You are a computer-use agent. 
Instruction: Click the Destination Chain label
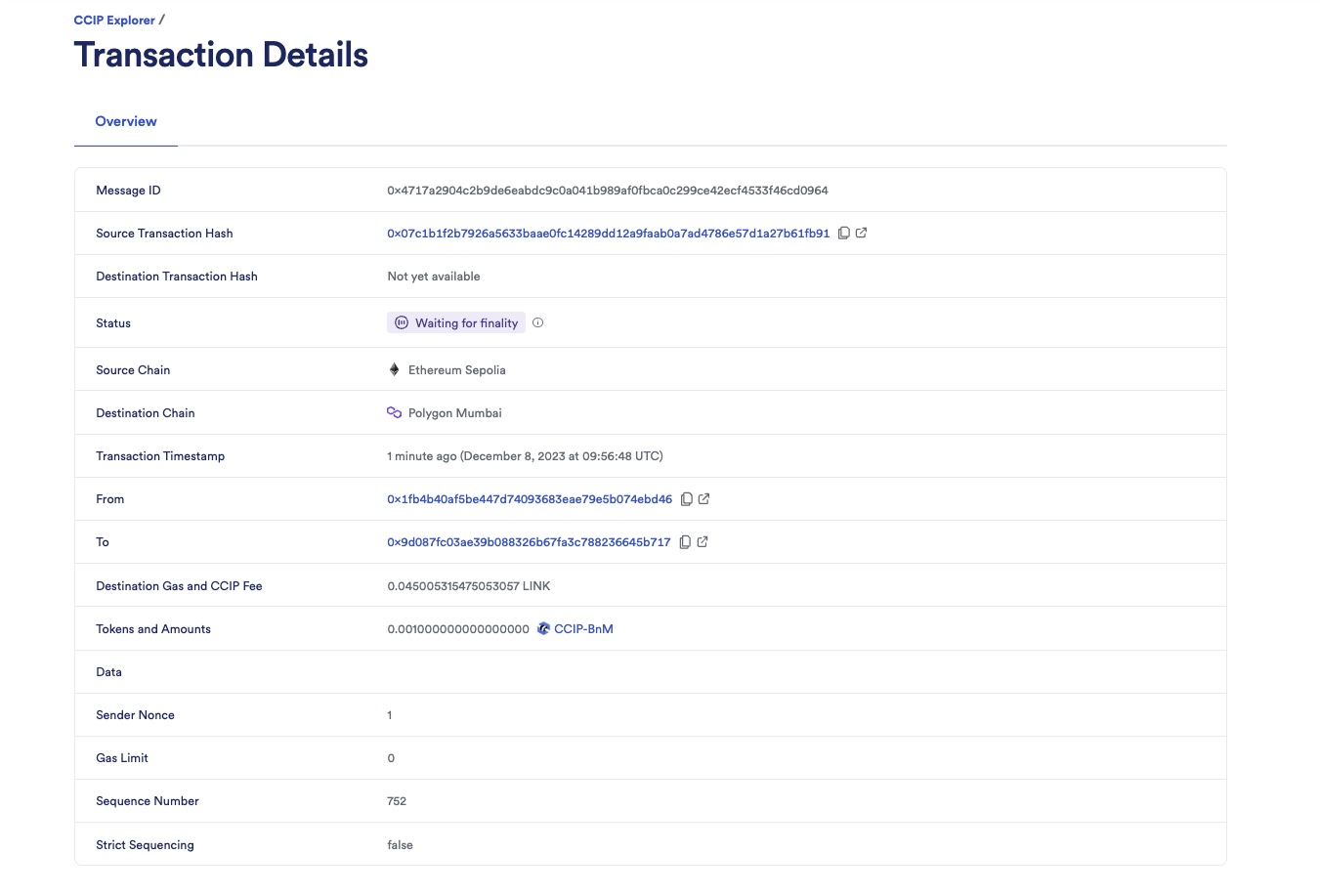click(x=146, y=413)
